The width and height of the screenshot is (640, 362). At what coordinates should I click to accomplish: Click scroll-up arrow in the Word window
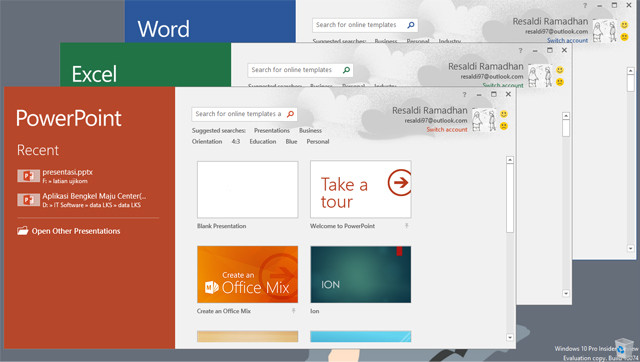point(631,71)
